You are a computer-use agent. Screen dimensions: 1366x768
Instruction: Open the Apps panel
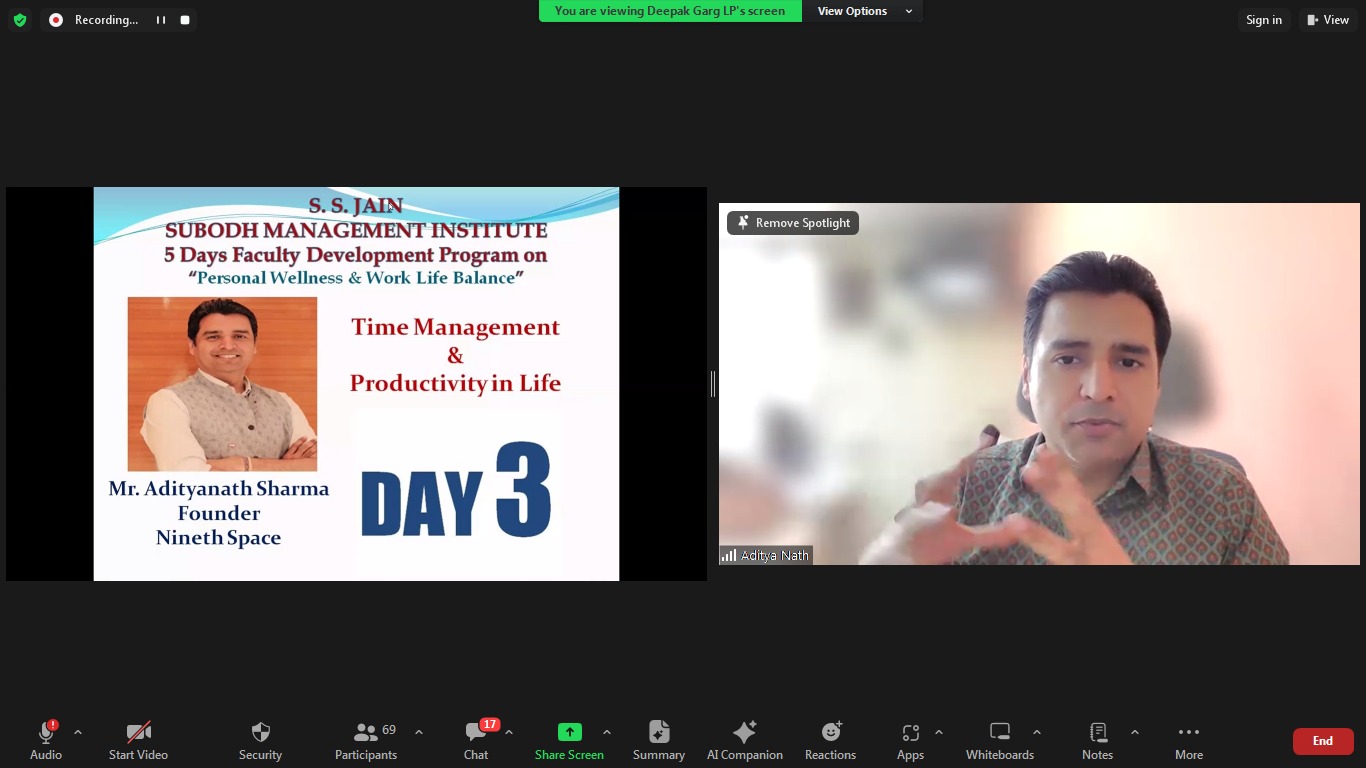click(910, 741)
